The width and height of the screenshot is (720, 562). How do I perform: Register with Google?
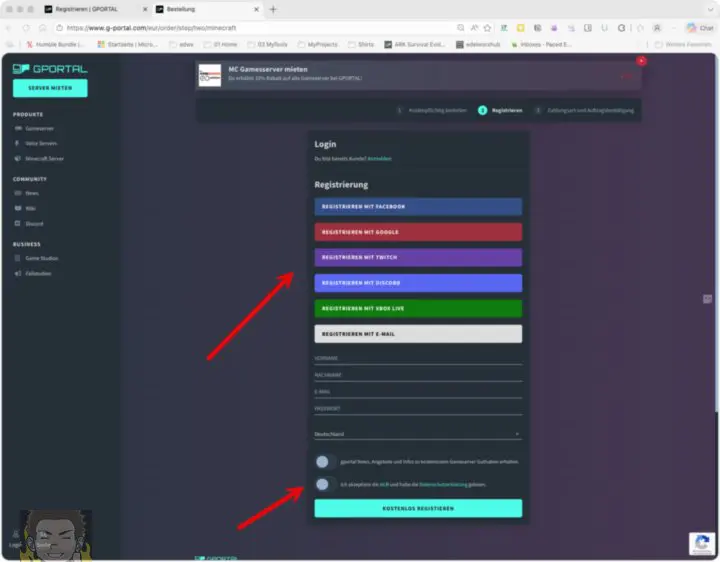tap(418, 232)
